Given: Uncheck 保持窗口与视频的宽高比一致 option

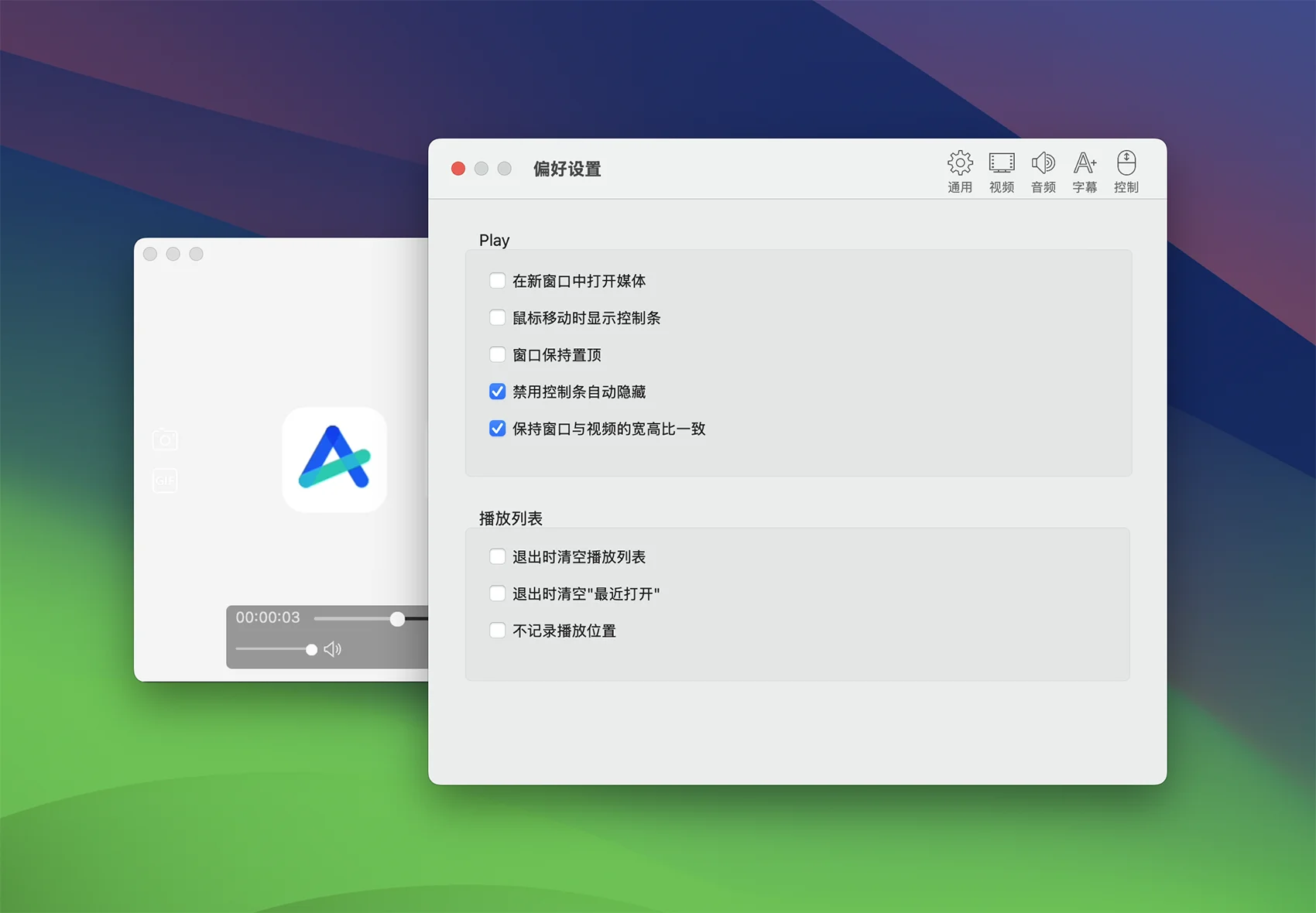Looking at the screenshot, I should pos(498,429).
